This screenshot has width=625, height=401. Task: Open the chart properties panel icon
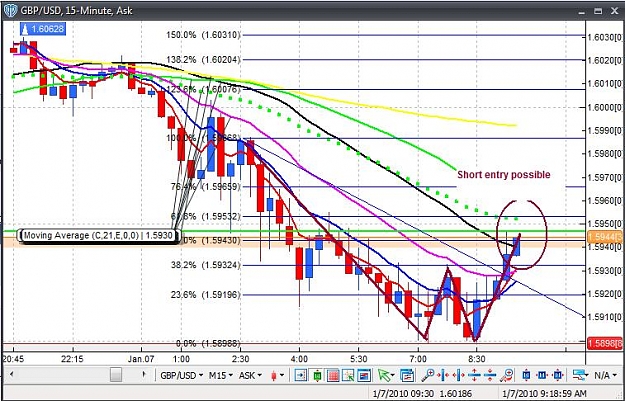pos(407,375)
